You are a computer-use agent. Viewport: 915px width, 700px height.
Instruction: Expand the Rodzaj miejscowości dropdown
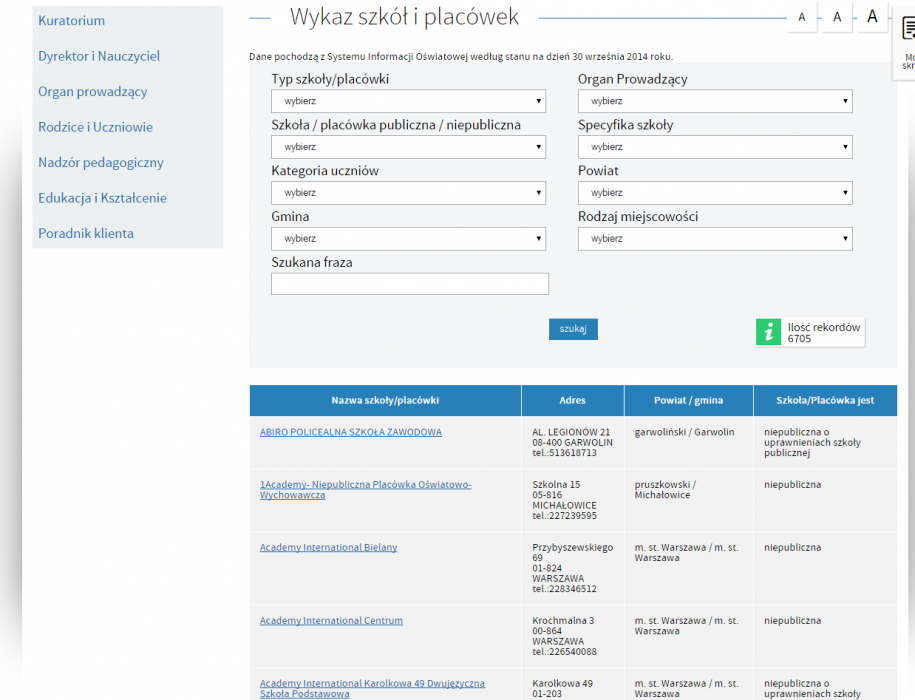point(714,239)
